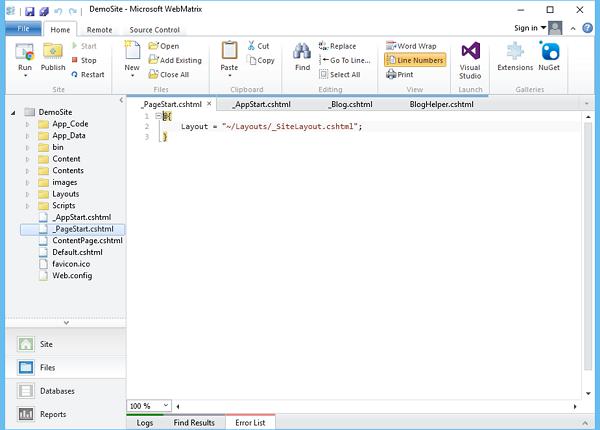Collapse the code block on line 1
The height and width of the screenshot is (430, 600).
pyautogui.click(x=158, y=116)
